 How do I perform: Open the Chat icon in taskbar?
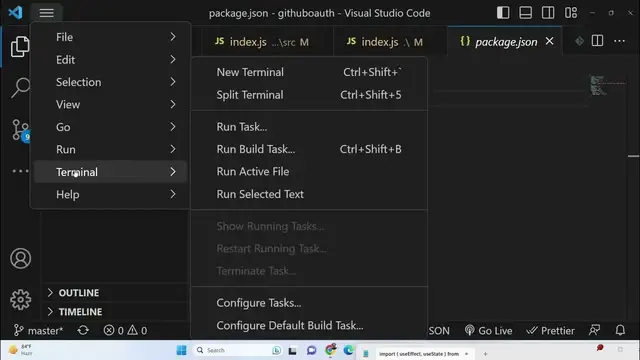[311, 350]
